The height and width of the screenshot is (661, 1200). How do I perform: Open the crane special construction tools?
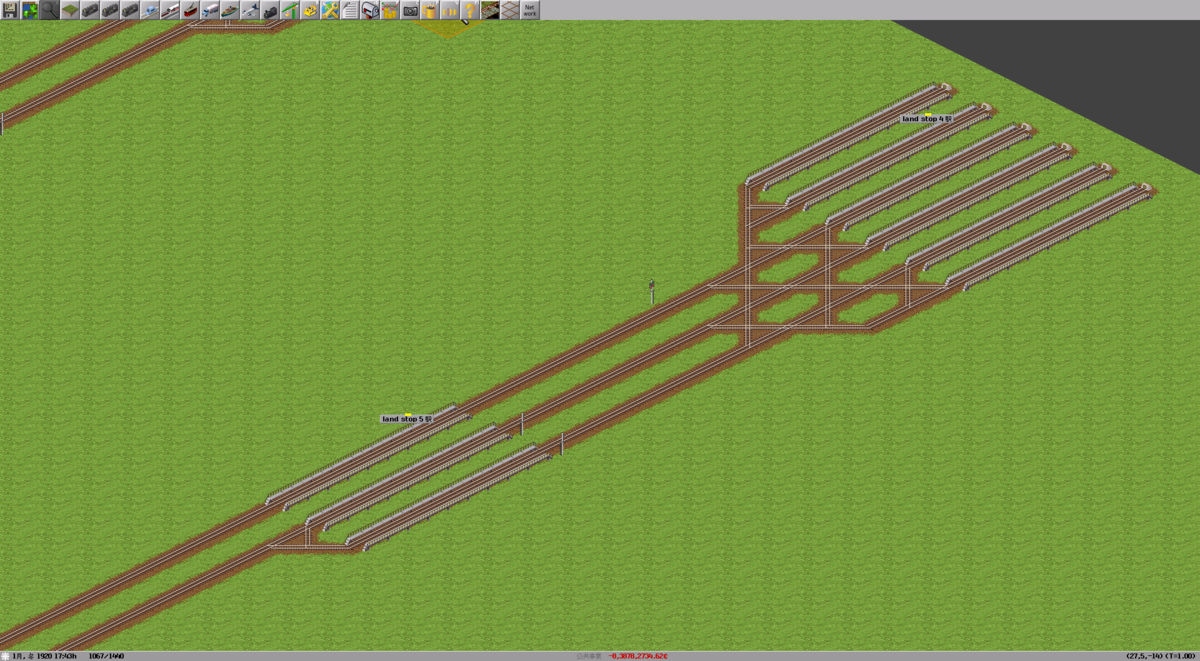point(290,10)
